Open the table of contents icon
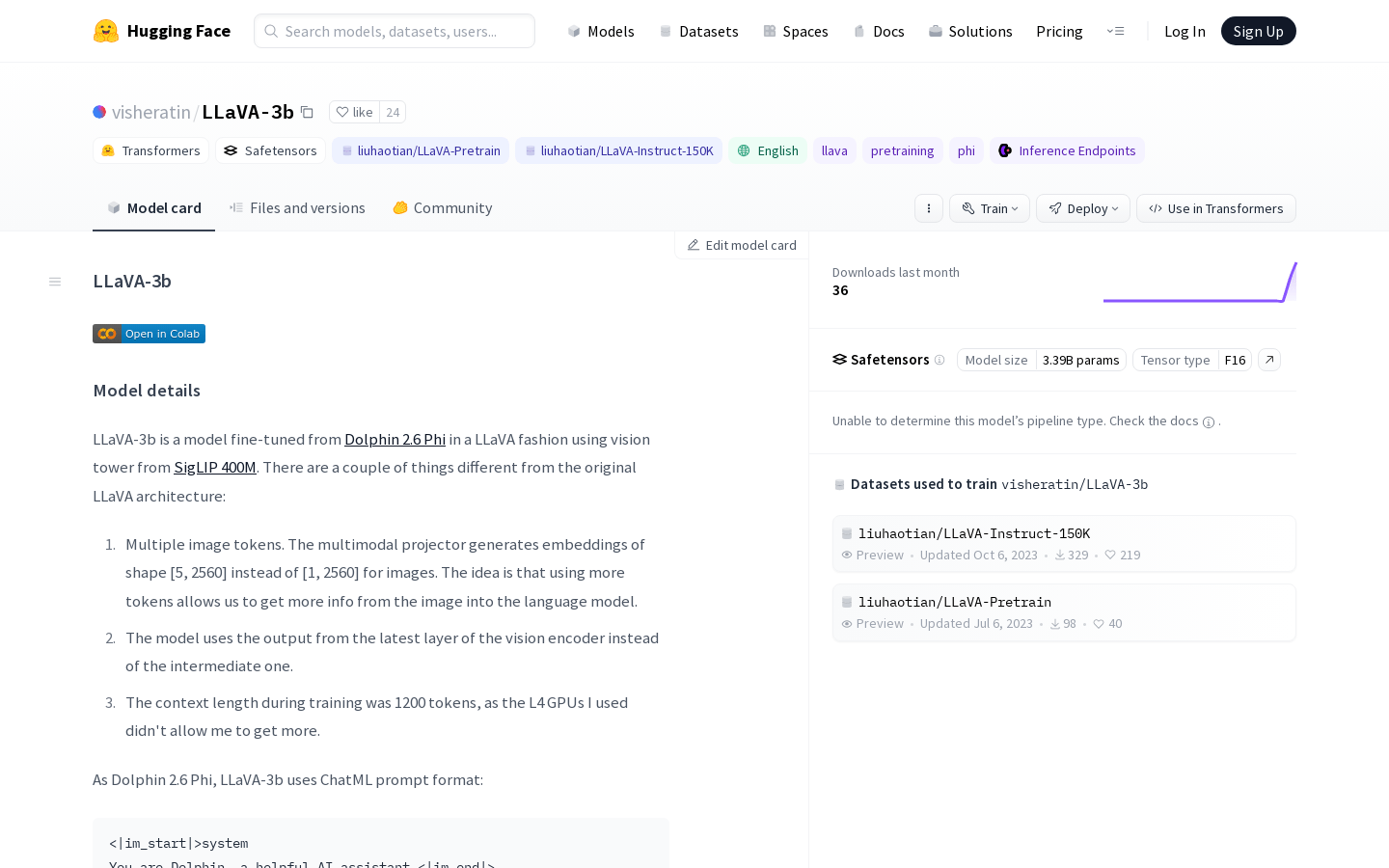Image resolution: width=1389 pixels, height=868 pixels. 55,282
